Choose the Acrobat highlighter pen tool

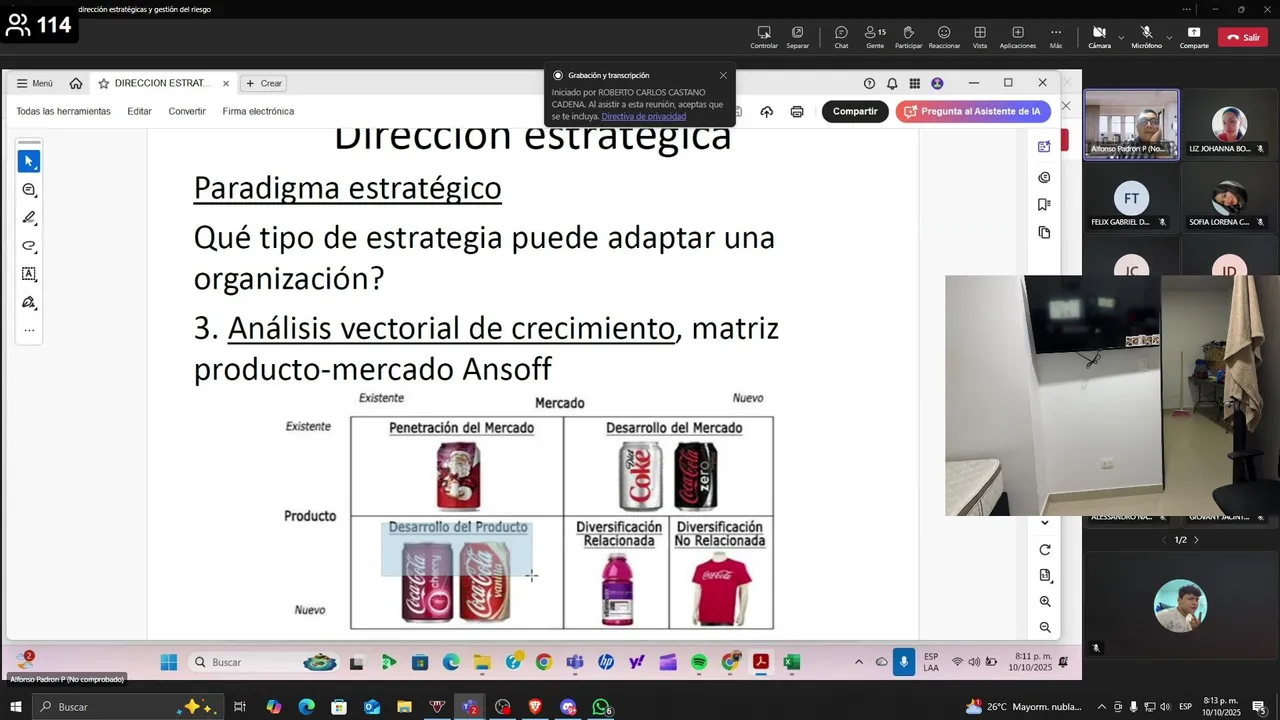point(28,217)
